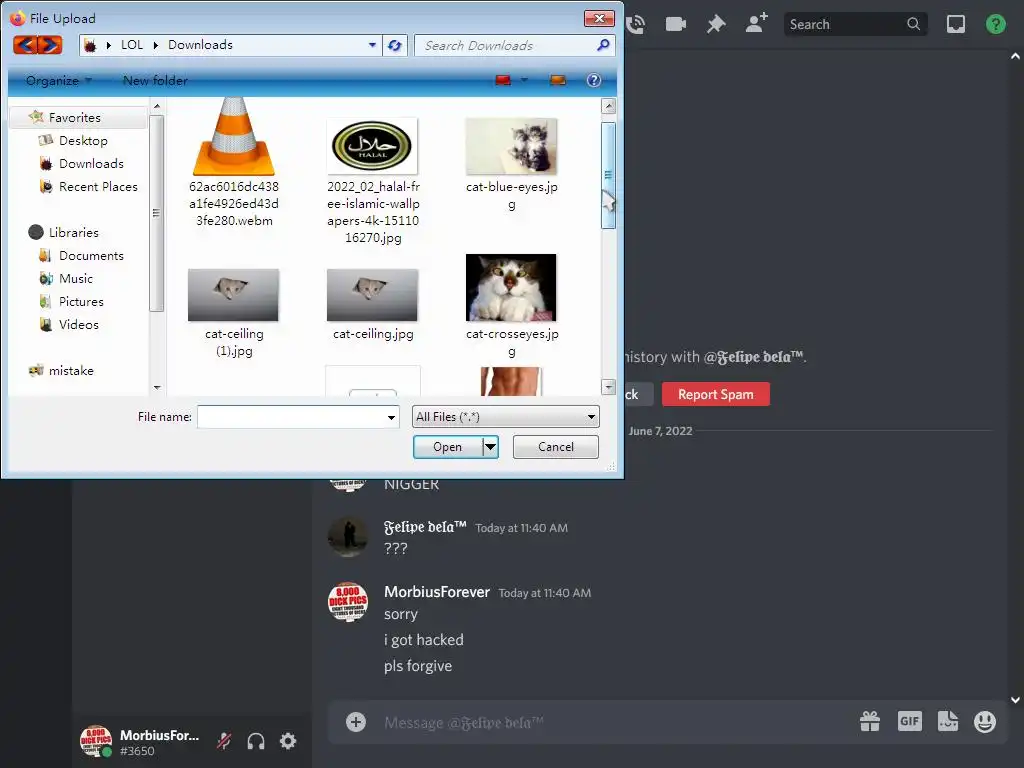The image size is (1024, 768).
Task: Select cat-ceiling.jpg file
Action: [373, 304]
